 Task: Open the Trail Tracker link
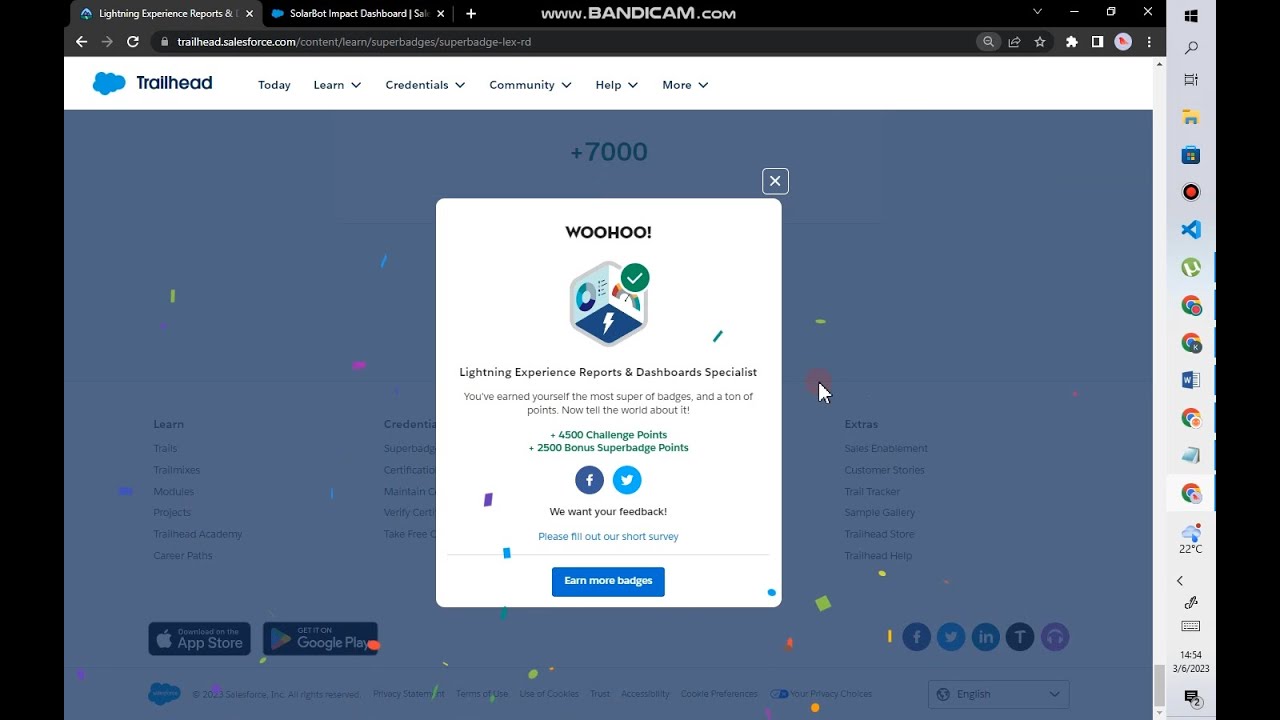click(x=872, y=492)
